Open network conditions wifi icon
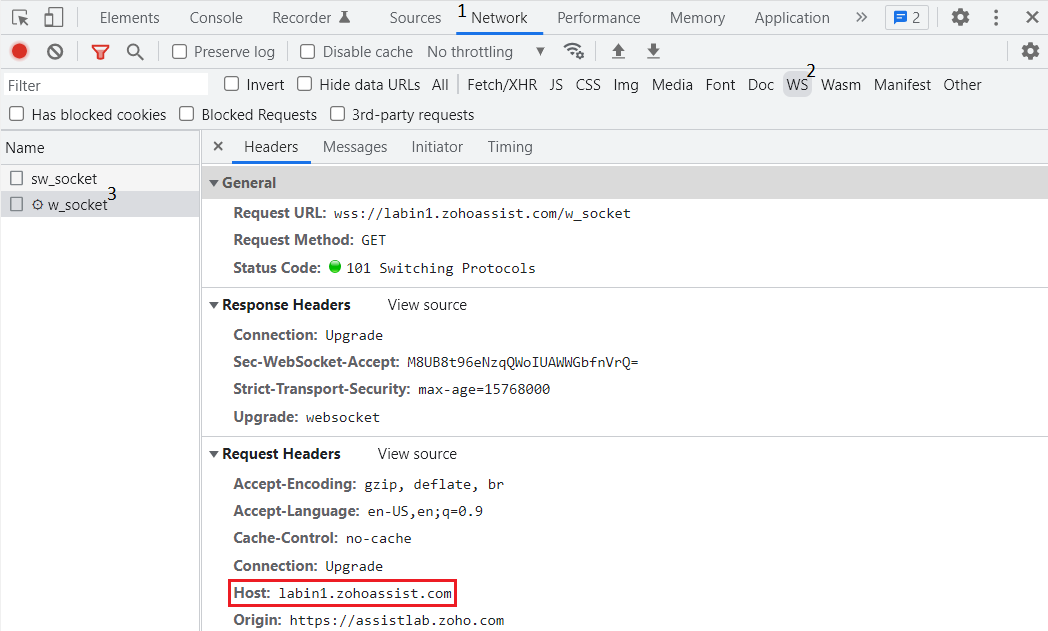Viewport: 1048px width, 631px height. [573, 52]
